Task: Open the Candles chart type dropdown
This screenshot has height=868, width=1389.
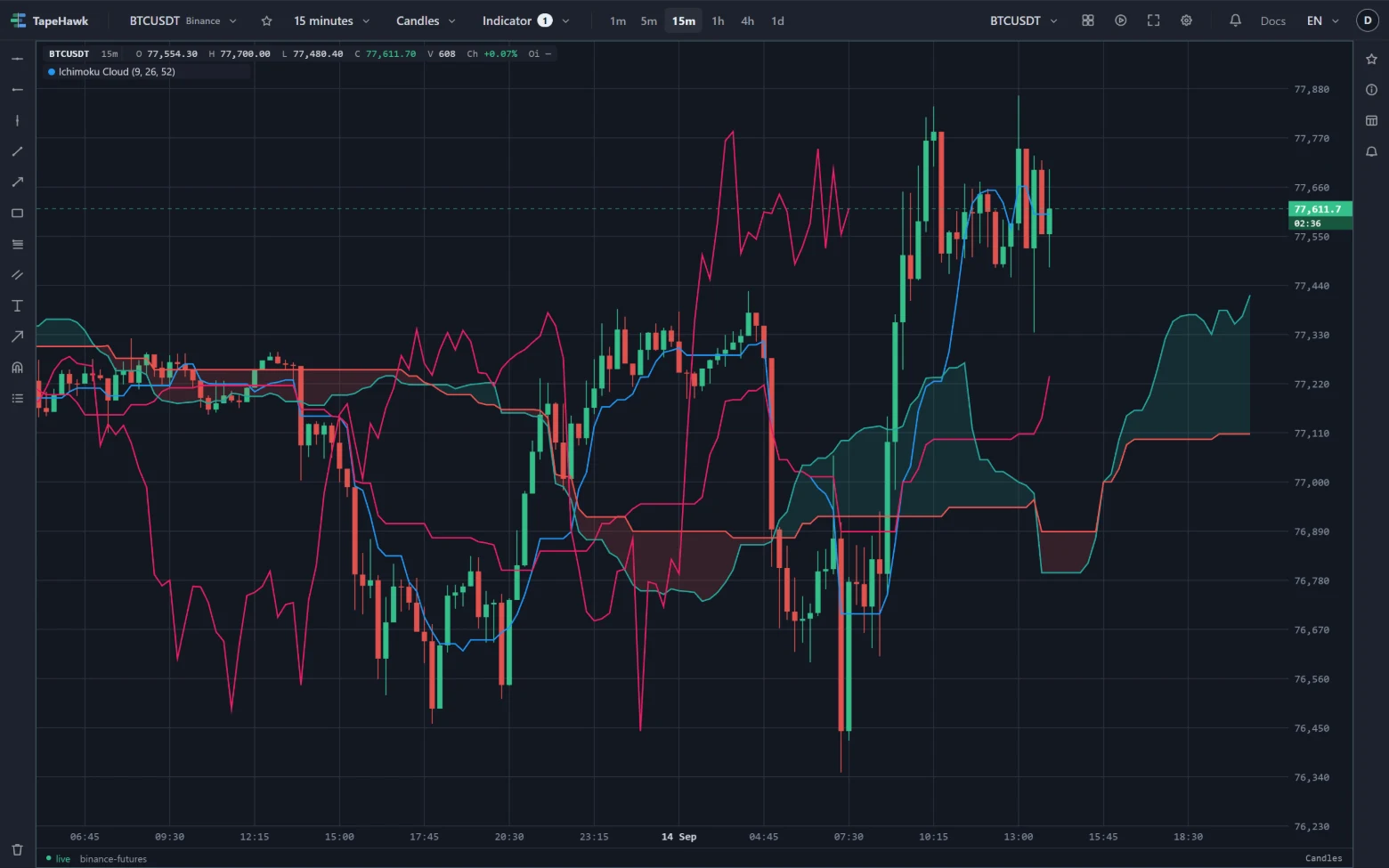Action: point(426,20)
